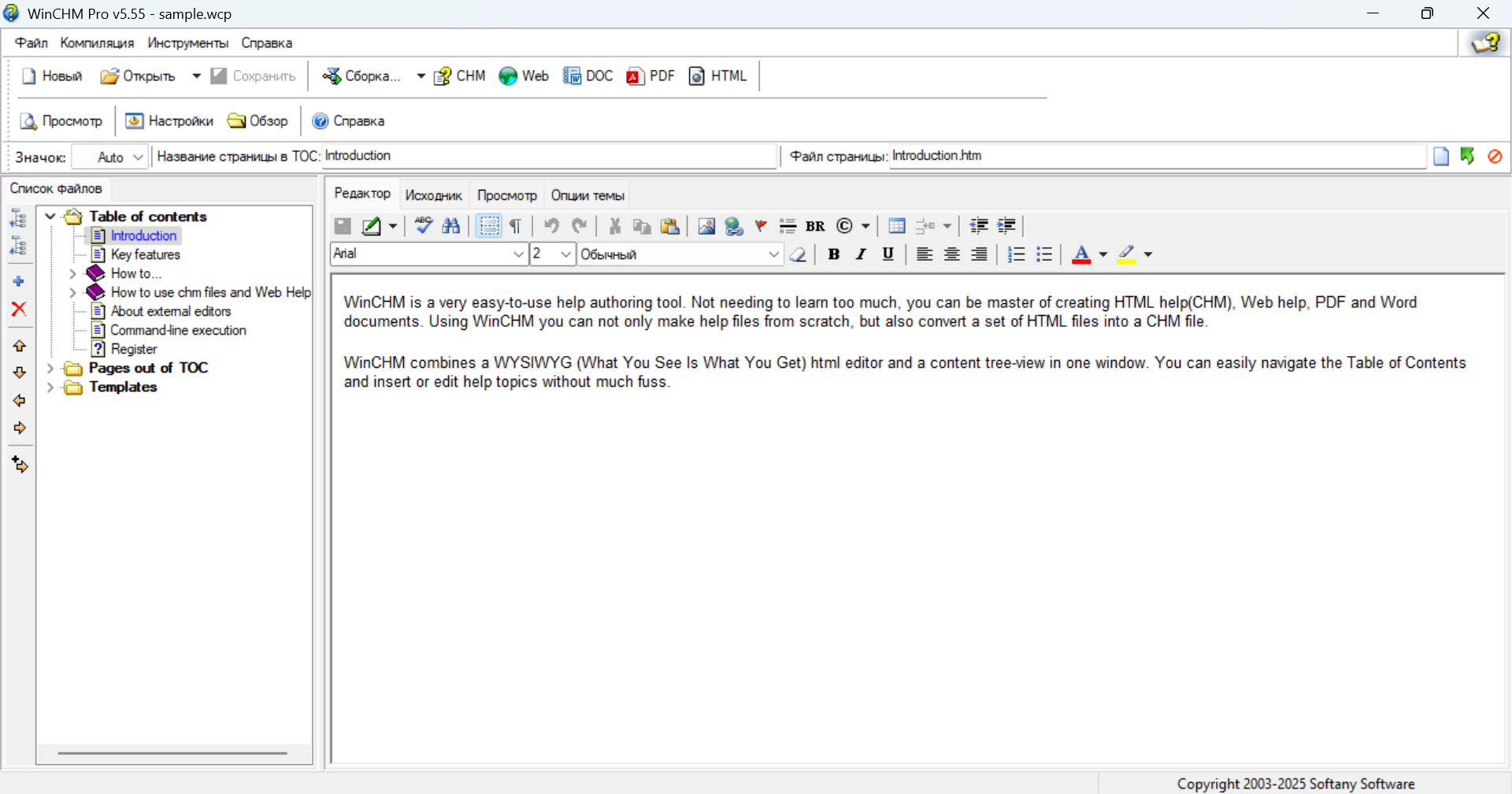
Task: Delete the topic with the red X
Action: pos(19,309)
